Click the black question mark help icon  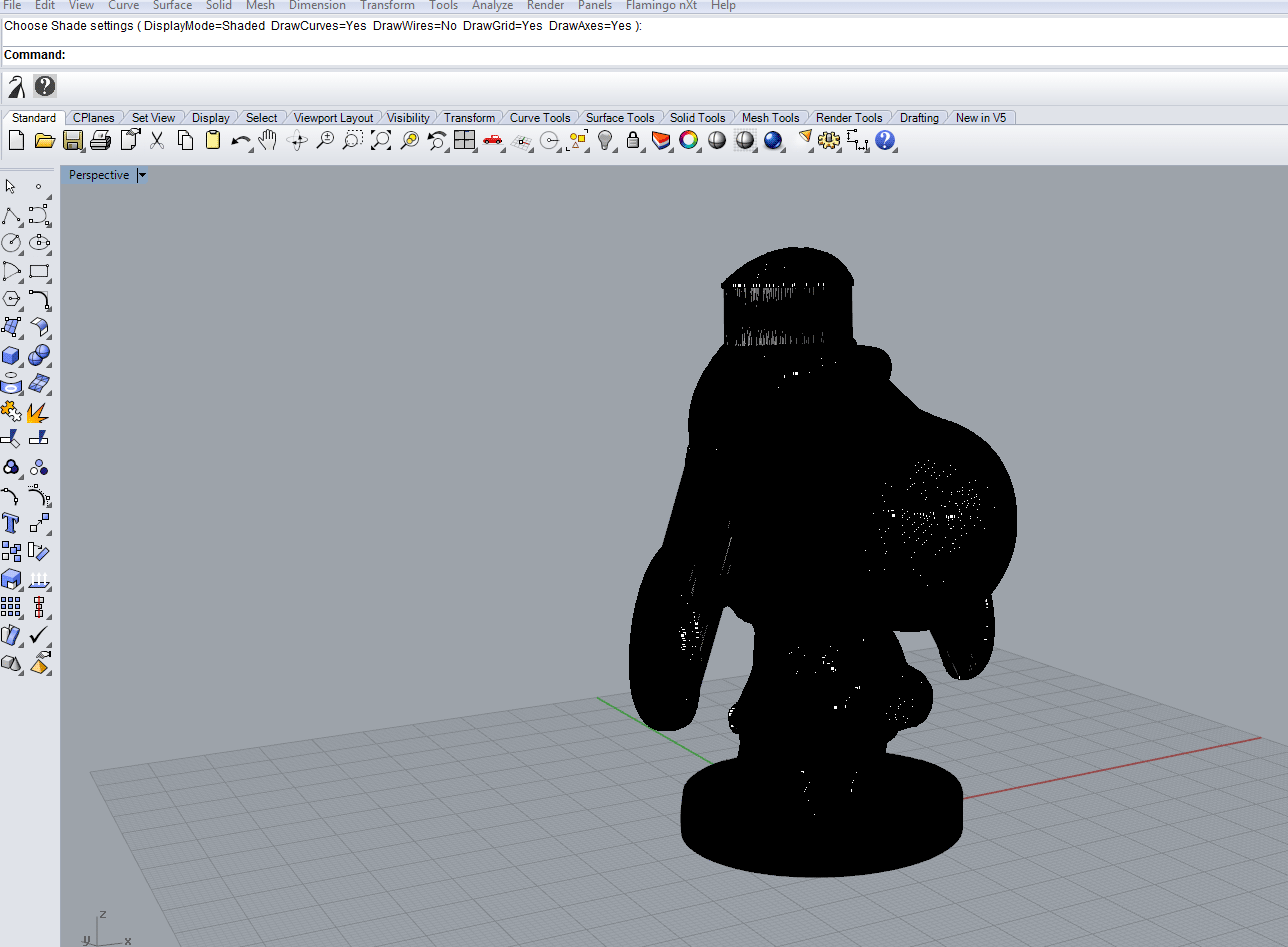(45, 85)
